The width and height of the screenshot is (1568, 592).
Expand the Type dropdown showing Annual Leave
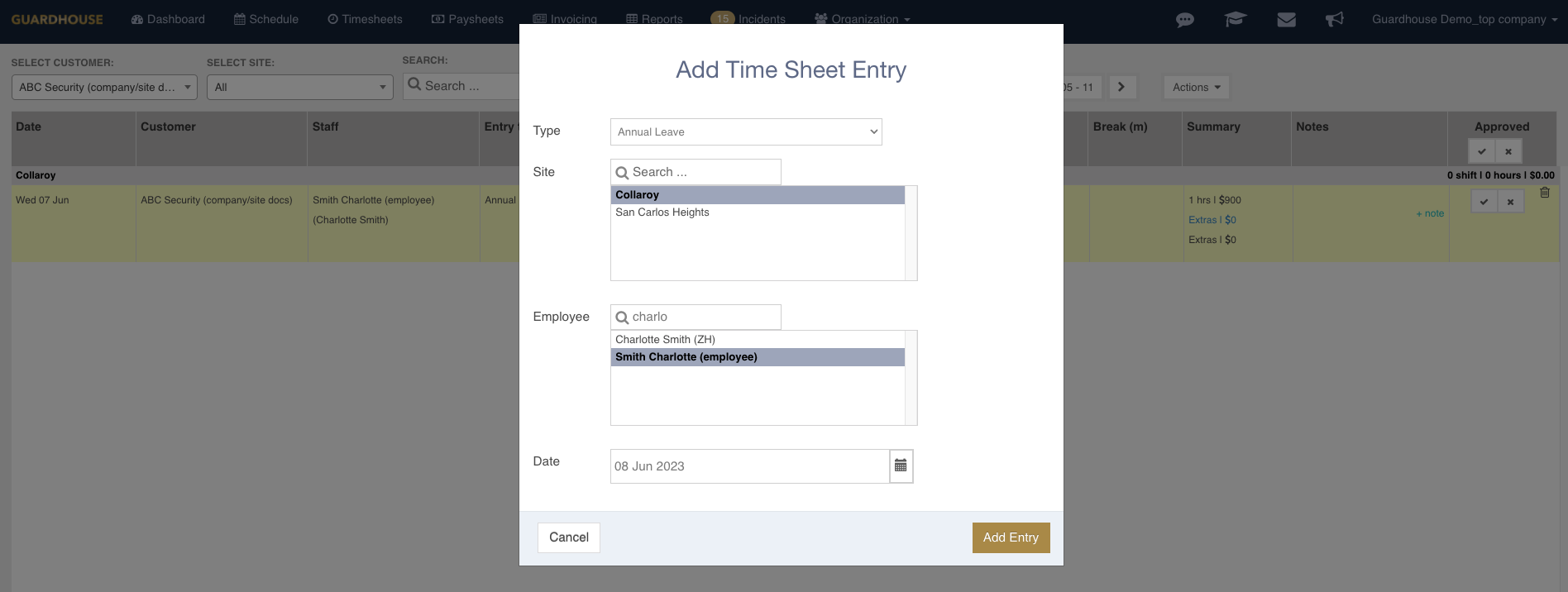tap(746, 131)
